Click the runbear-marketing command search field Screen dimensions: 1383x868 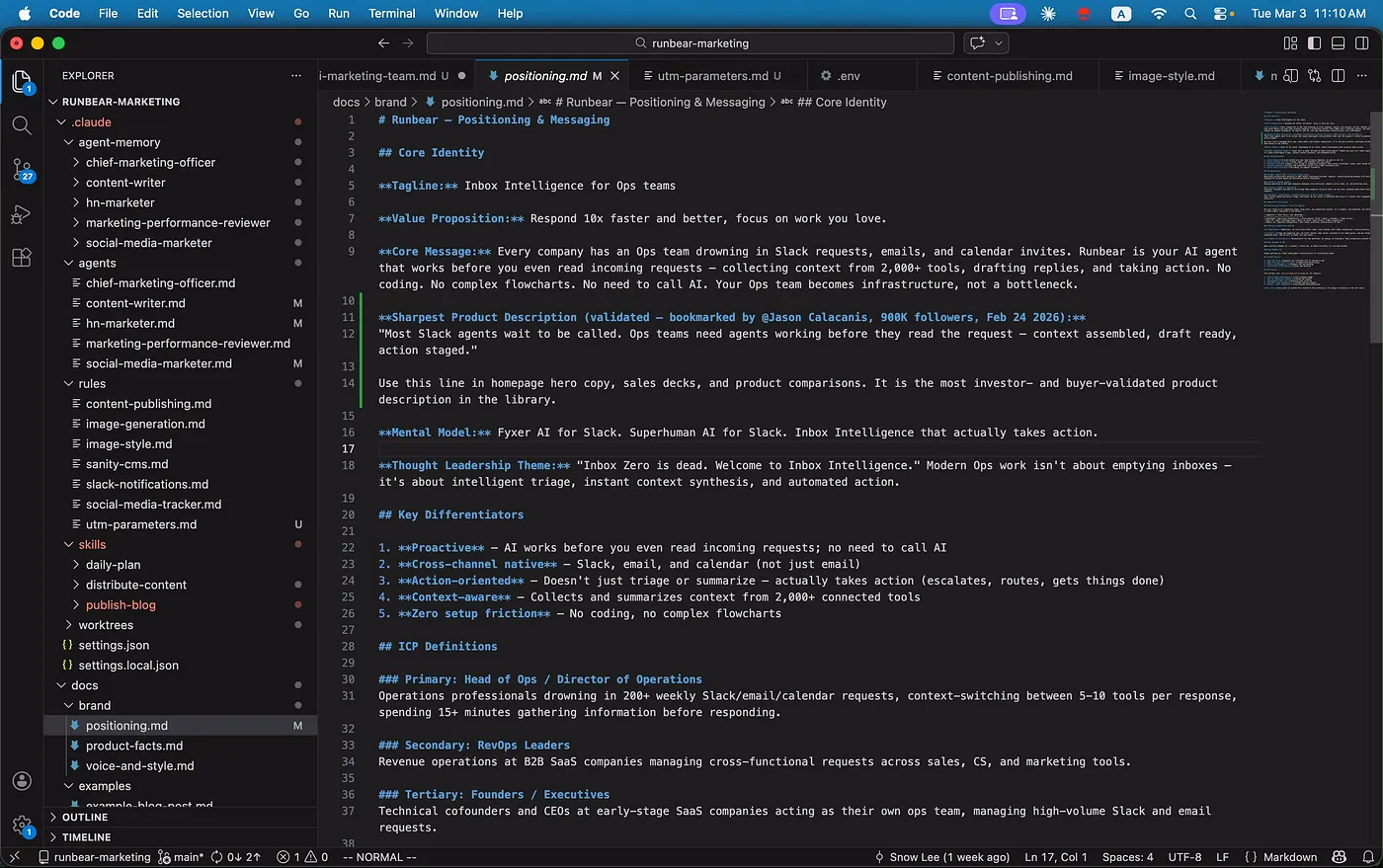(691, 43)
